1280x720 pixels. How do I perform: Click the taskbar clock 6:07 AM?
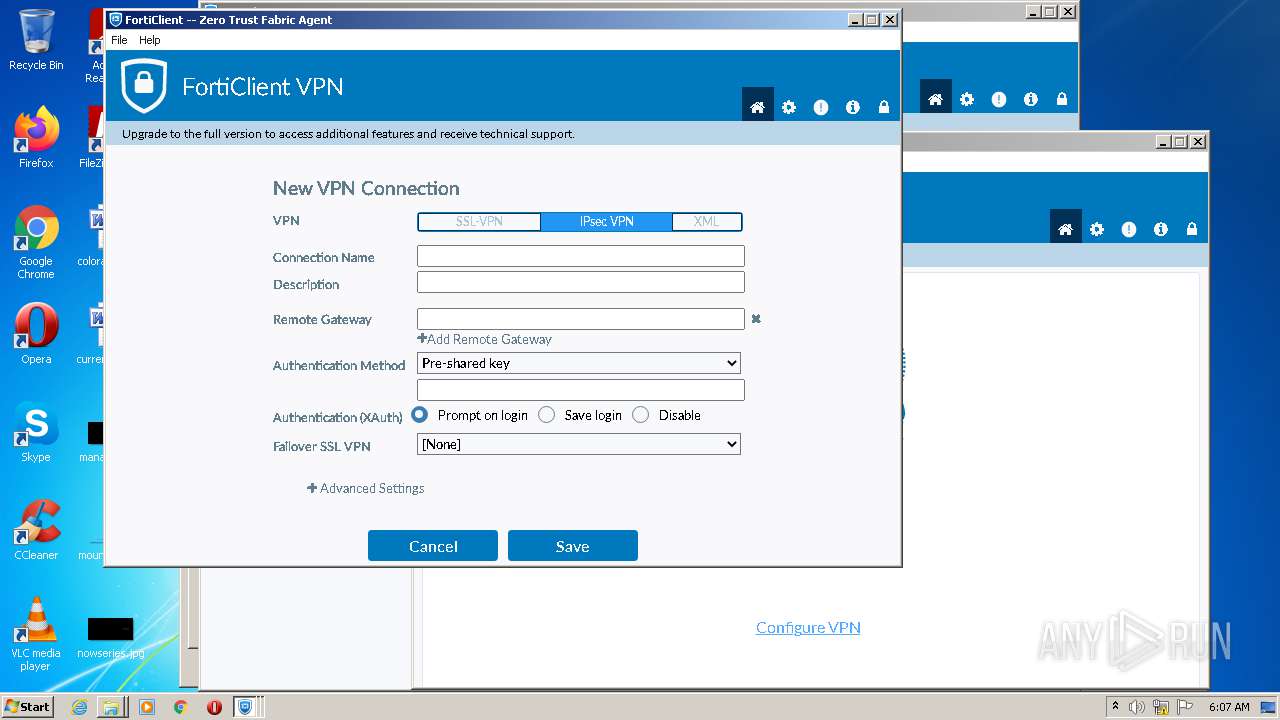(x=1230, y=707)
